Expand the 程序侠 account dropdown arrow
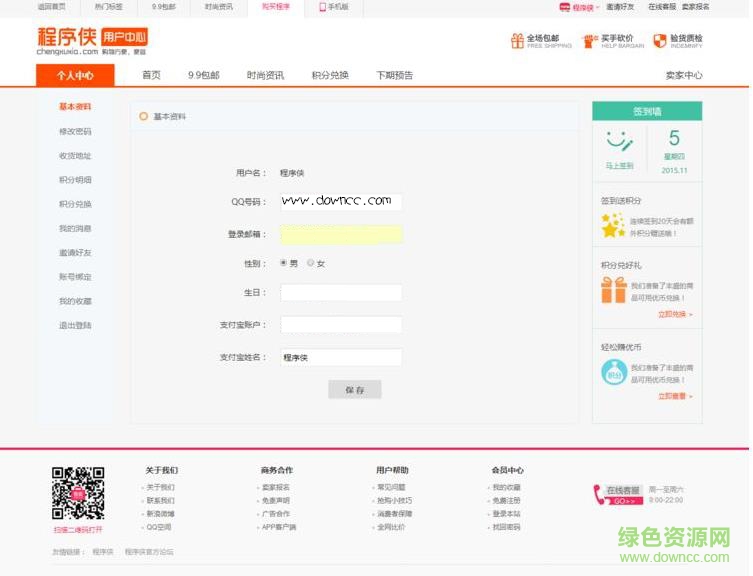 click(597, 7)
